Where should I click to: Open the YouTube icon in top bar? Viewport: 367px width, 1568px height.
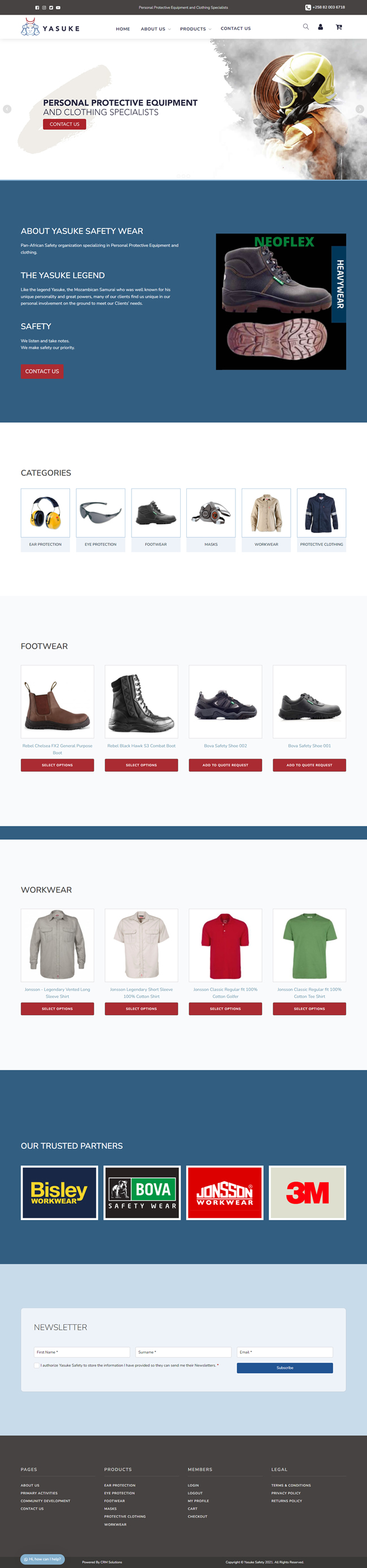click(x=59, y=8)
